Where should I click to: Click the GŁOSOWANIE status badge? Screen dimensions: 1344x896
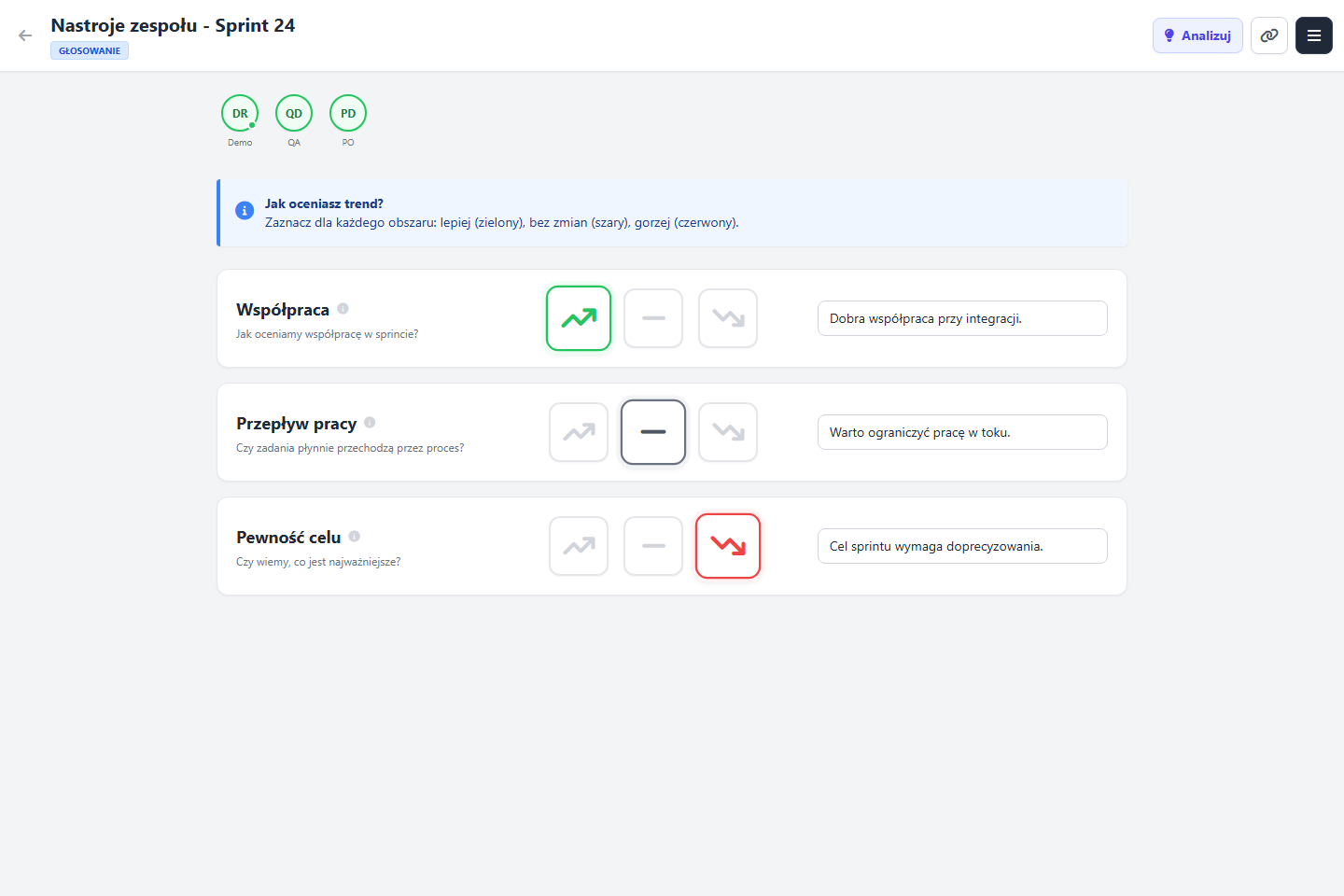[90, 50]
